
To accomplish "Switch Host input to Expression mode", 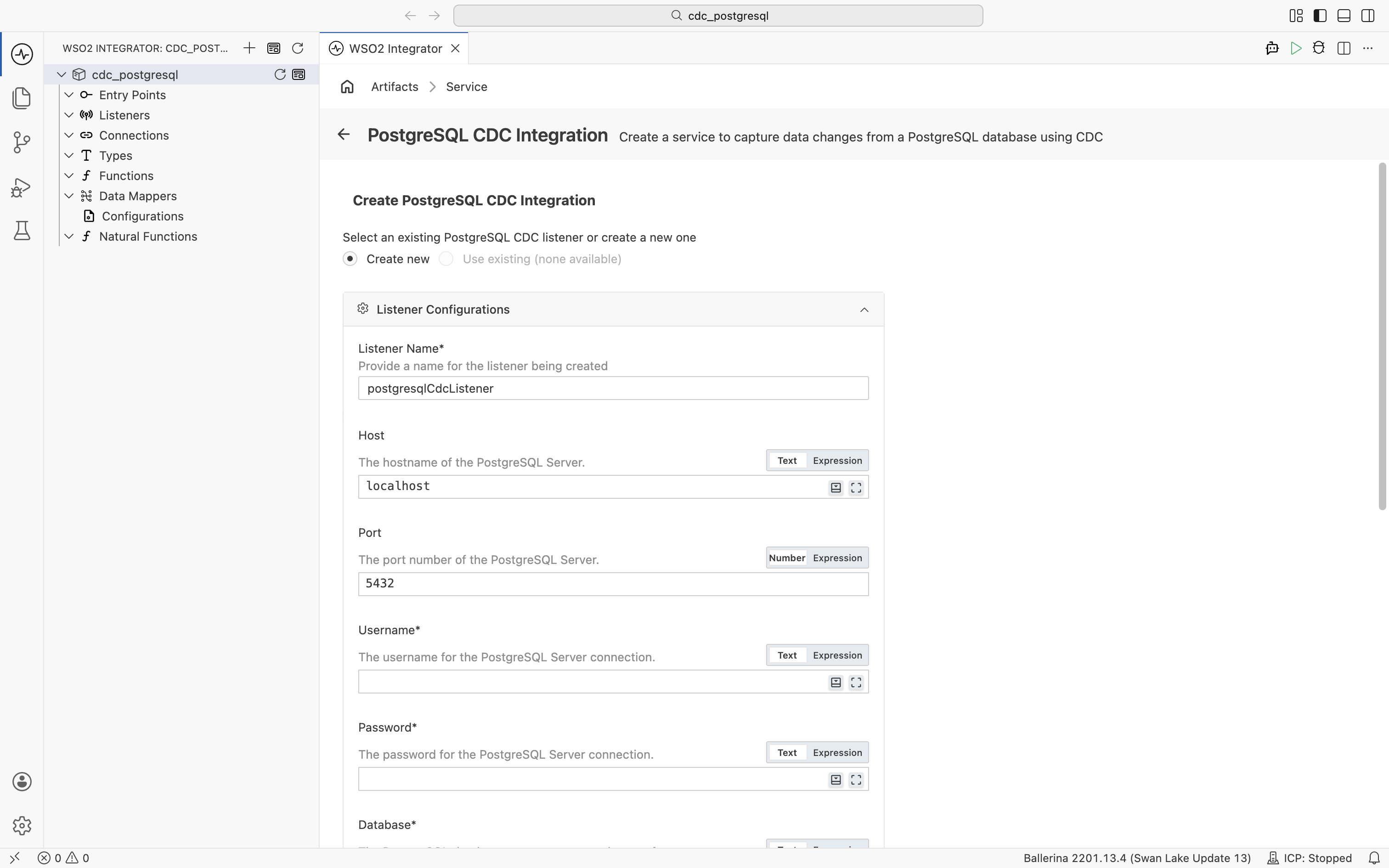I will (837, 460).
